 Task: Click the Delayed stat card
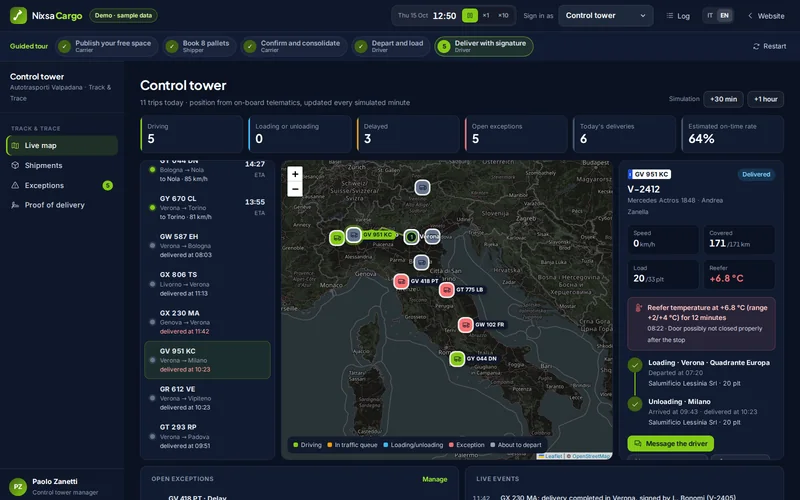(408, 134)
